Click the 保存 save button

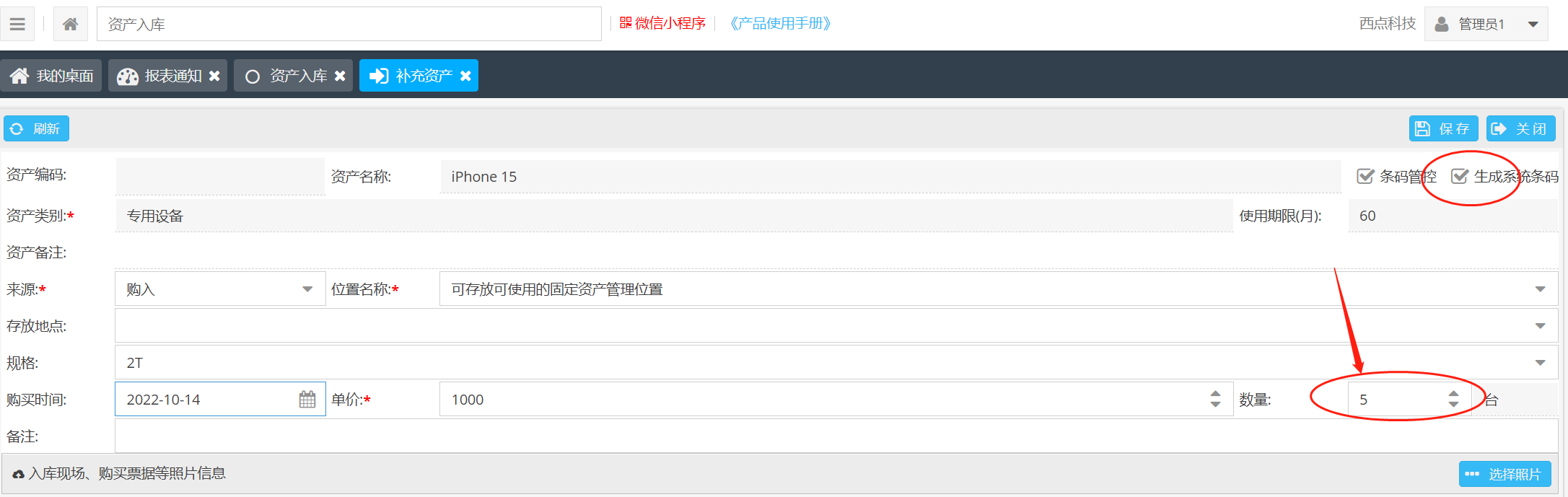tap(1443, 128)
